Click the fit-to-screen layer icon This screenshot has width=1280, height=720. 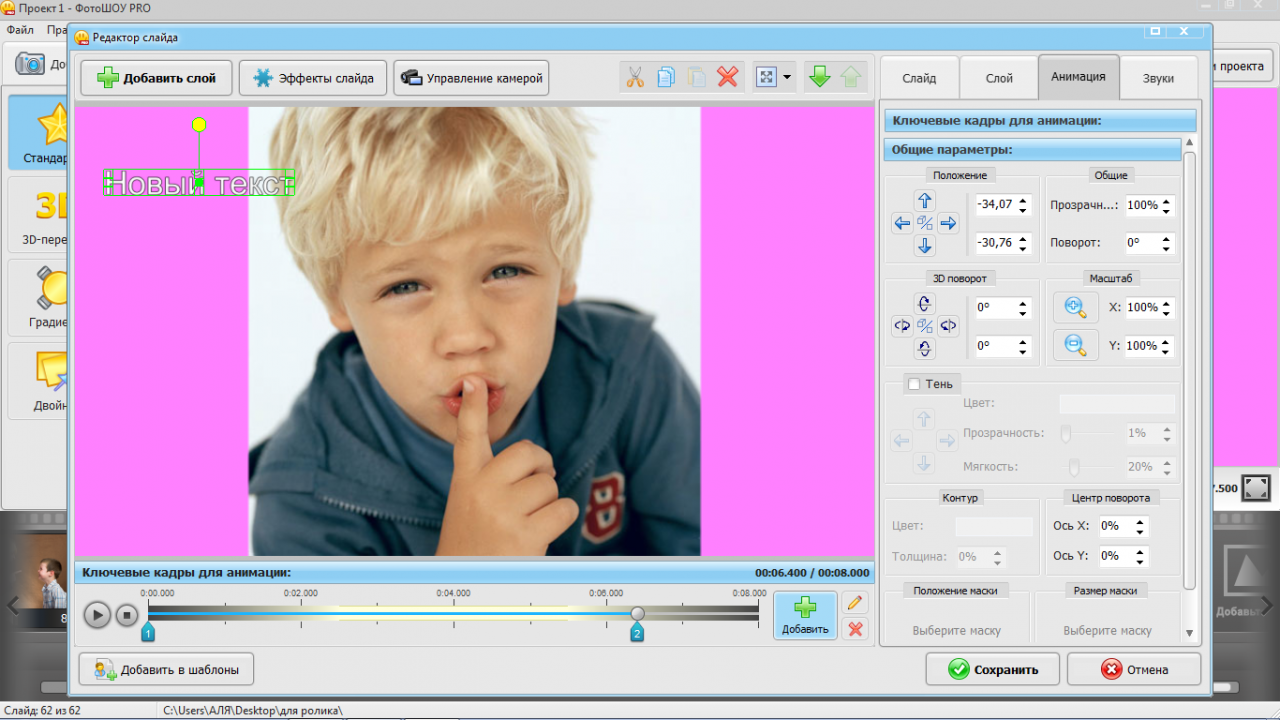(x=766, y=77)
